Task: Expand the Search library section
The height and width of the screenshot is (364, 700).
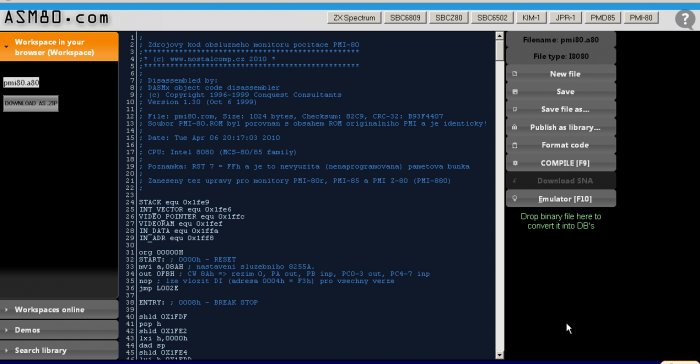Action: coord(59,351)
